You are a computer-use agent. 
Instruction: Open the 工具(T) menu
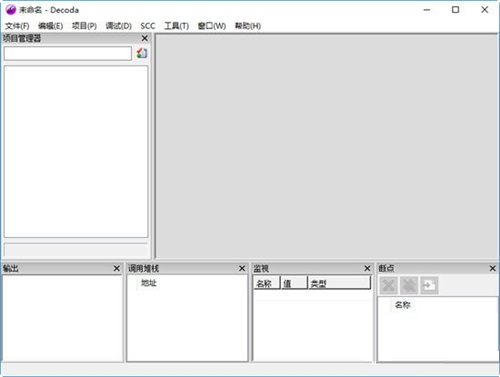pyautogui.click(x=176, y=26)
